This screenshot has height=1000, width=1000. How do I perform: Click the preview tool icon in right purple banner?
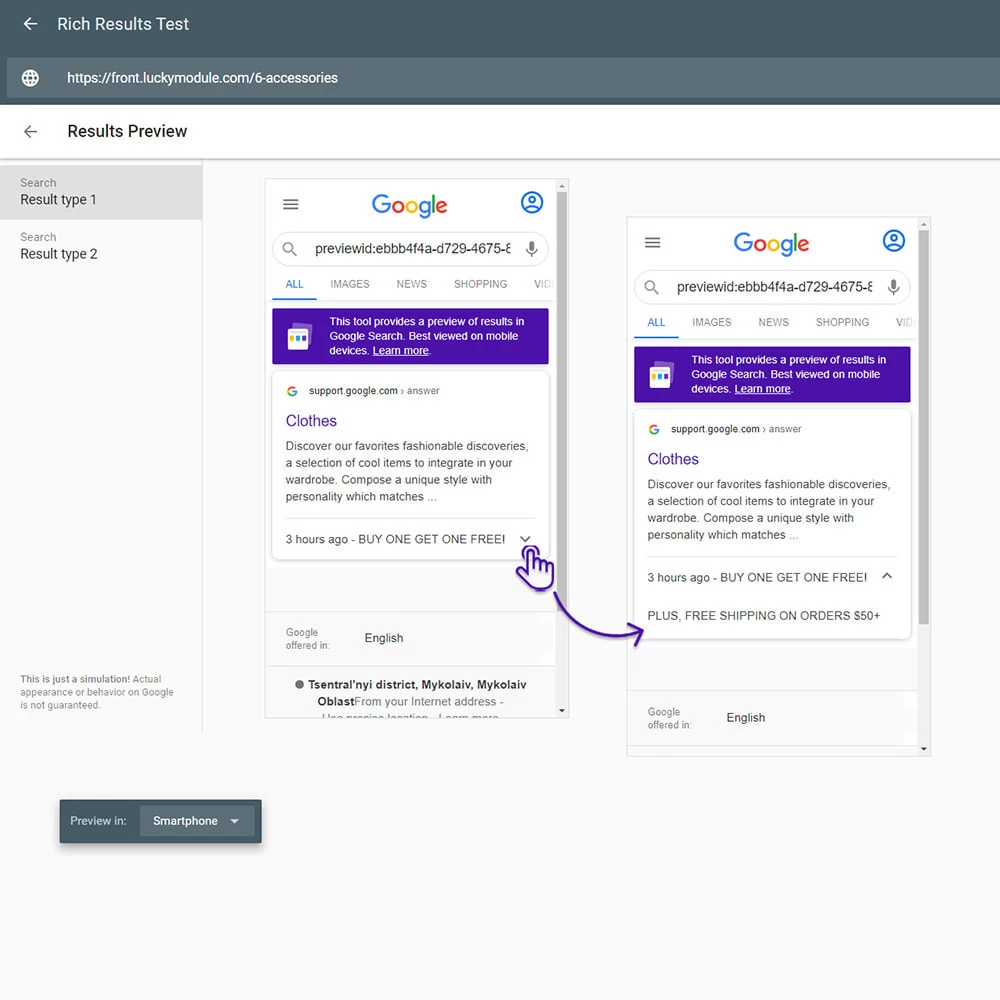click(x=661, y=375)
